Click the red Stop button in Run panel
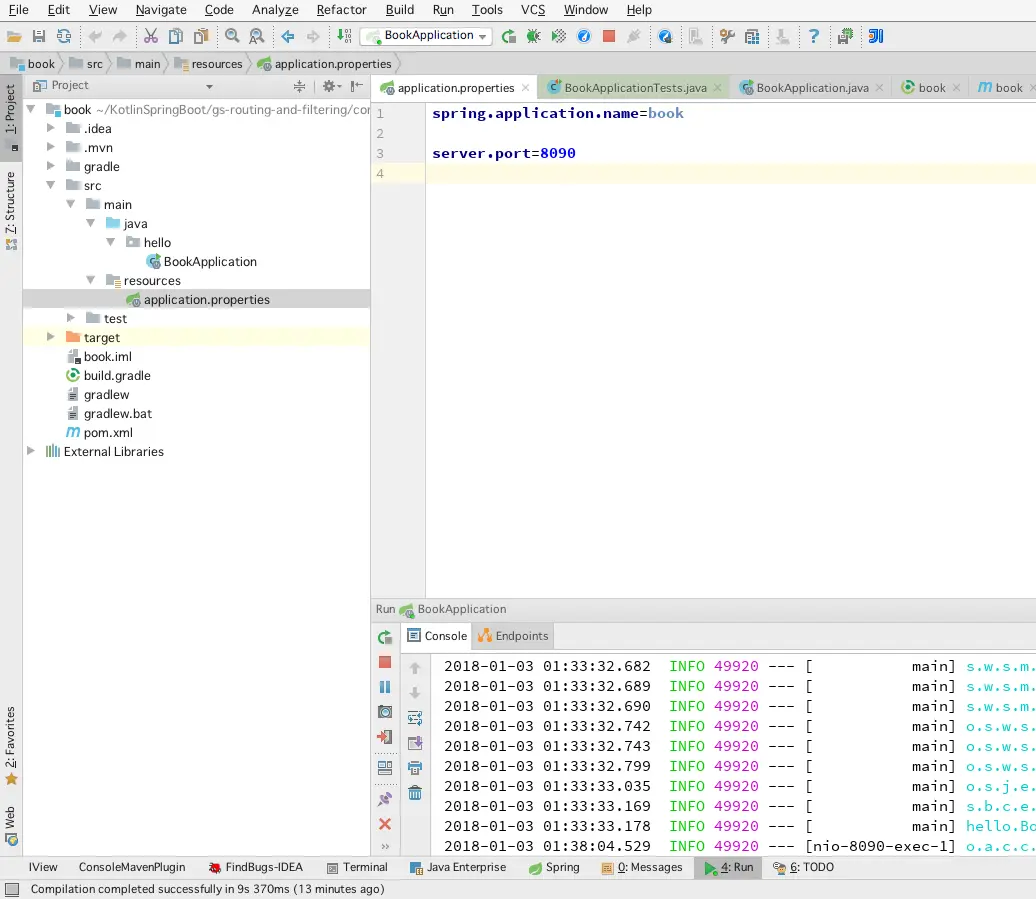Image resolution: width=1036 pixels, height=899 pixels. 385,662
